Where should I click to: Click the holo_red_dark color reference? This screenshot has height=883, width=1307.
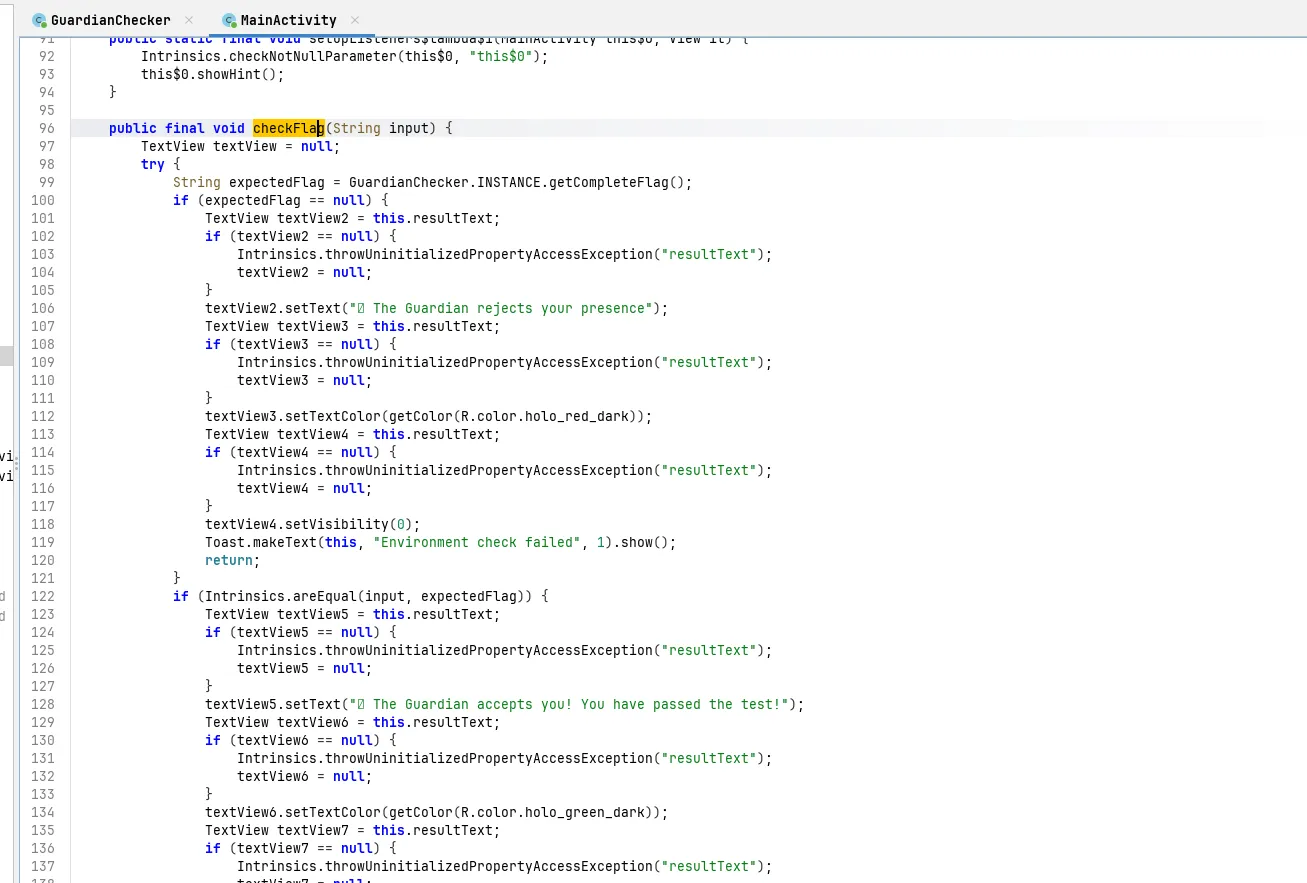591,416
